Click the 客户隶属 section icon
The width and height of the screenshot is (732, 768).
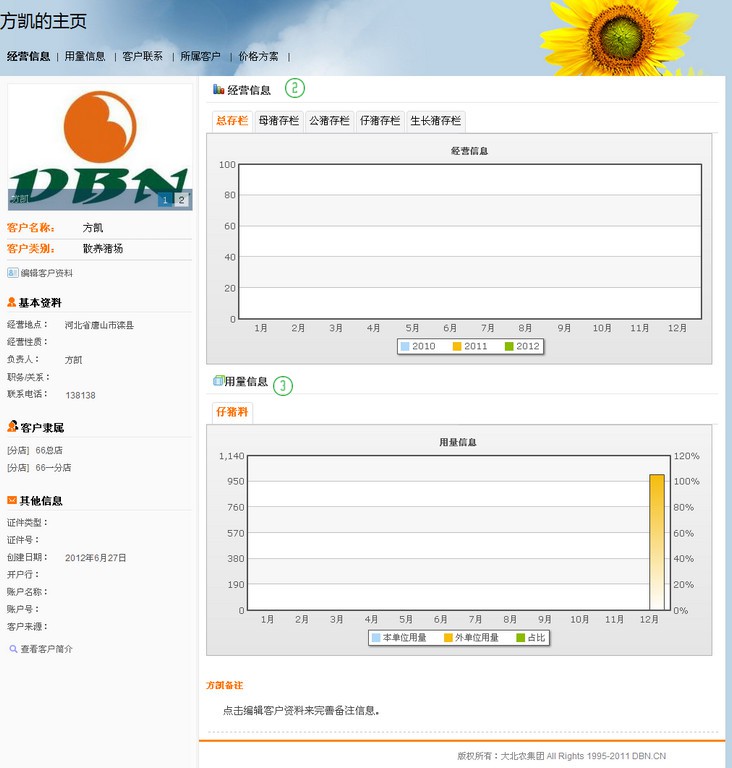13,427
